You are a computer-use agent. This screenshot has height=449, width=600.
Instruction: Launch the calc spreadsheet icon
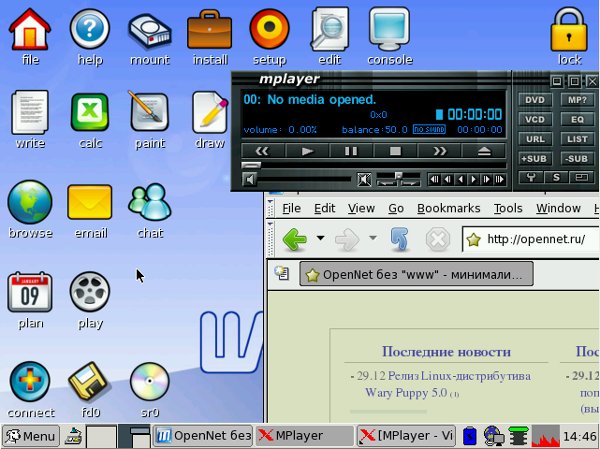[x=90, y=112]
